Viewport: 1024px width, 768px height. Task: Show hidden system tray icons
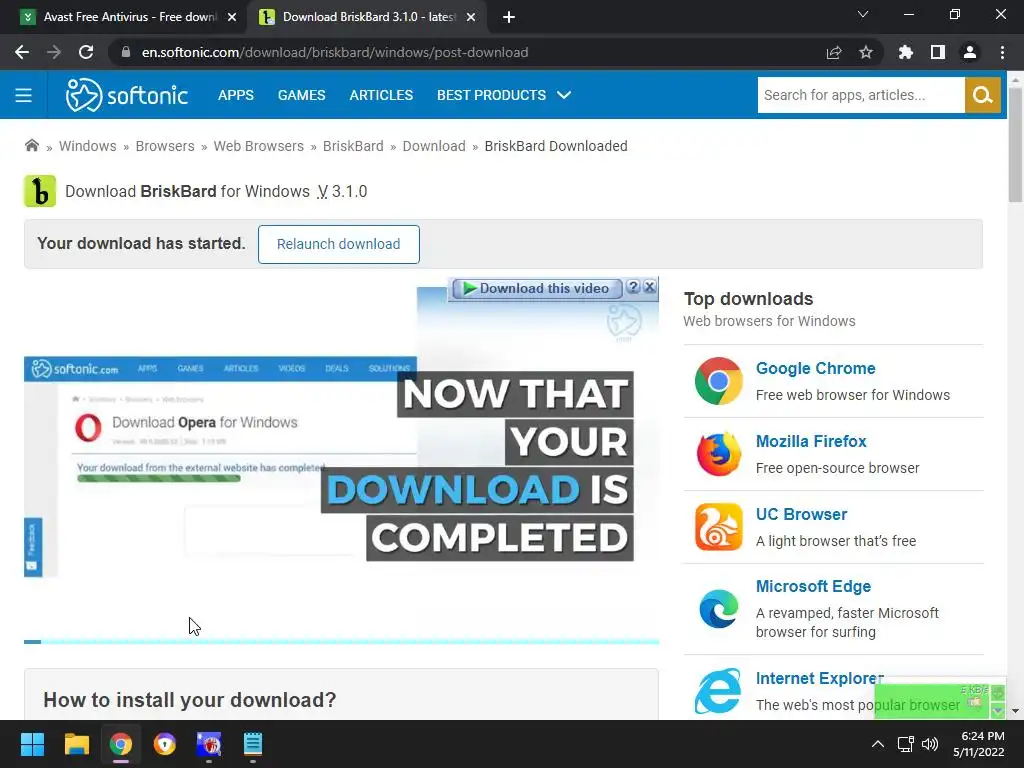tap(878, 744)
